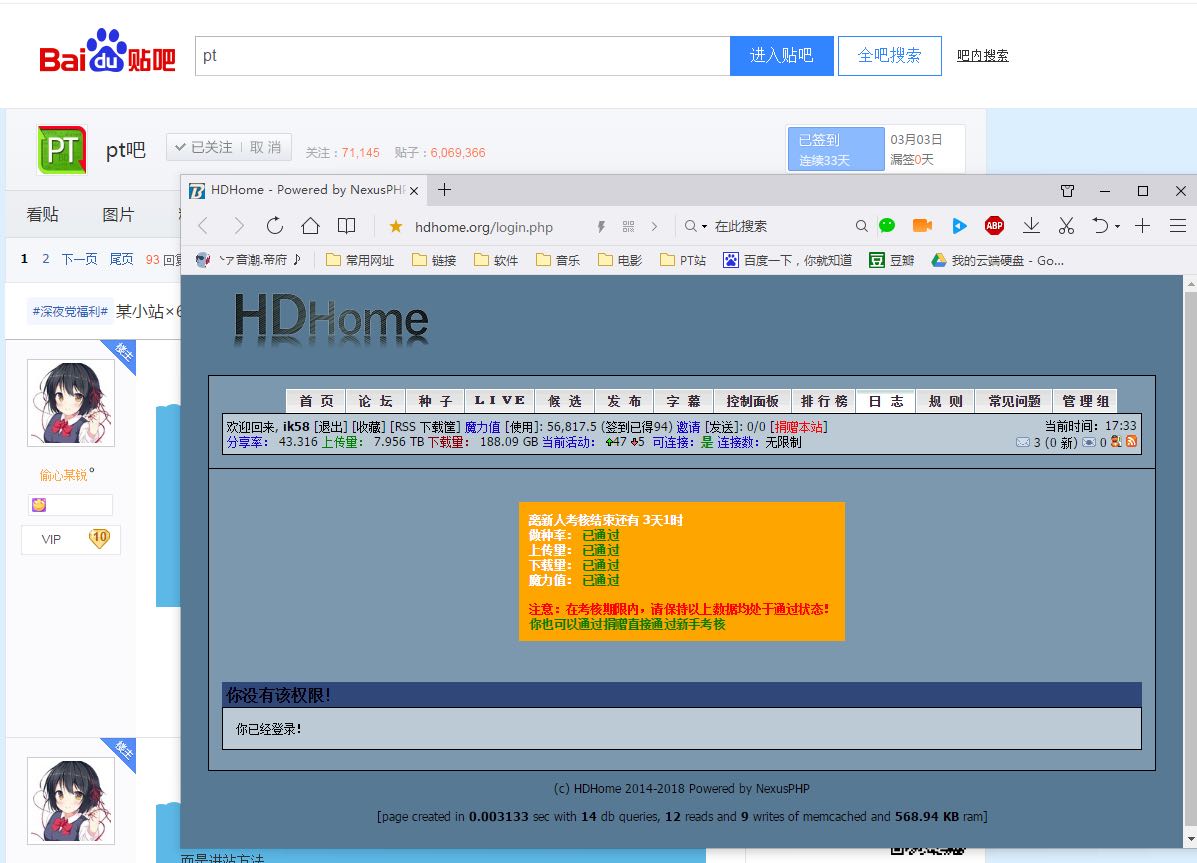
Task: Open the WeChat extension icon
Action: click(887, 225)
